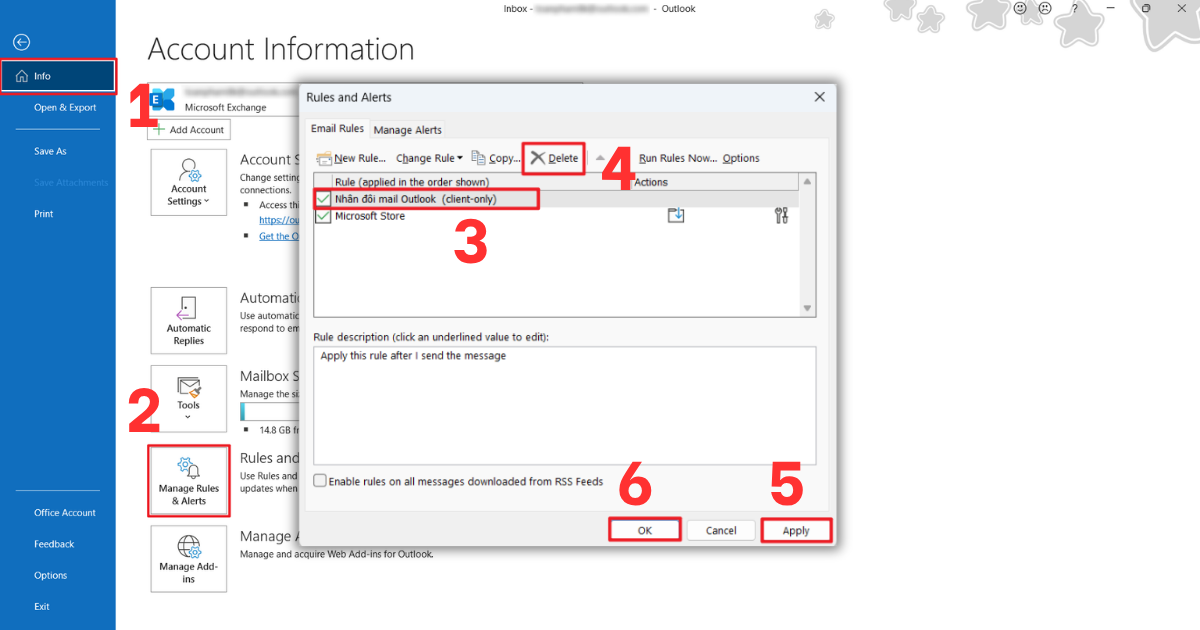Copy the selected rule with Copy button
The width and height of the screenshot is (1200, 630).
click(x=496, y=158)
